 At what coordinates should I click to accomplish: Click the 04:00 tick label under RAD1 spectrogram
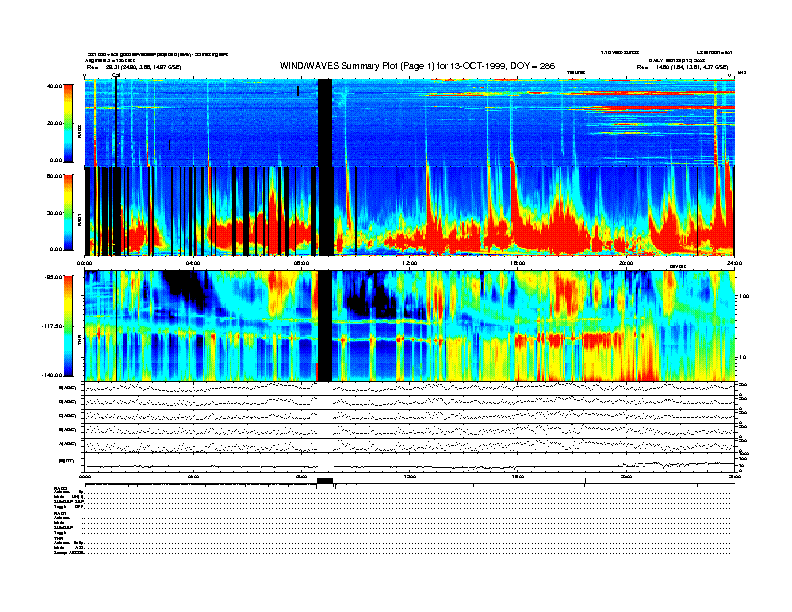pos(193,263)
